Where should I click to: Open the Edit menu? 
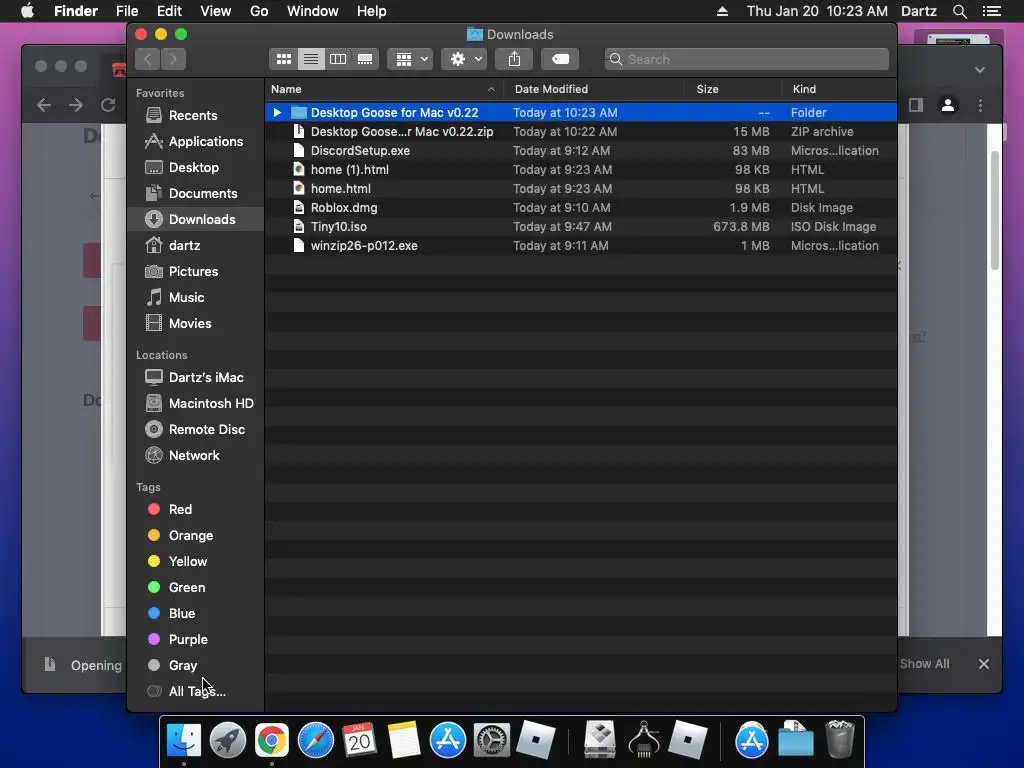[x=169, y=11]
